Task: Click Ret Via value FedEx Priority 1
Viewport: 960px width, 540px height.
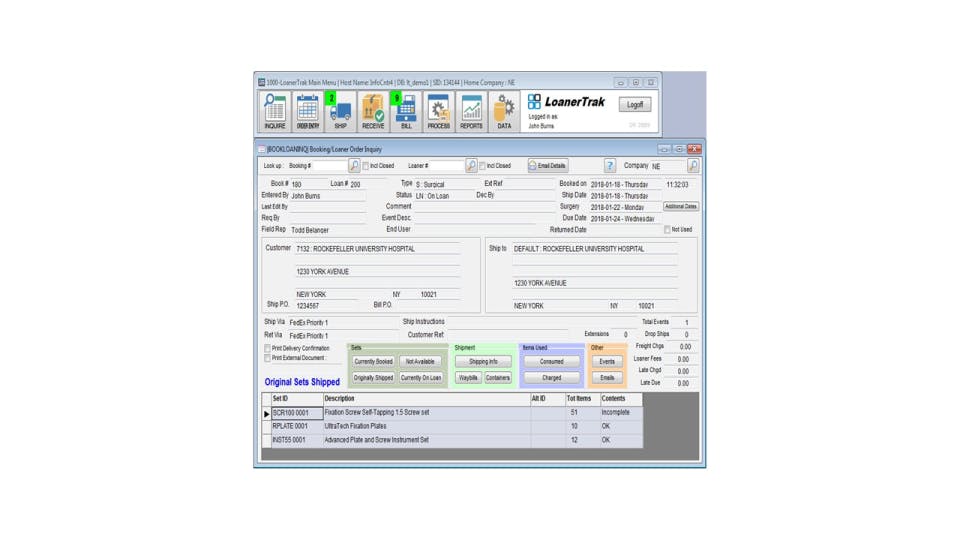Action: pos(309,336)
